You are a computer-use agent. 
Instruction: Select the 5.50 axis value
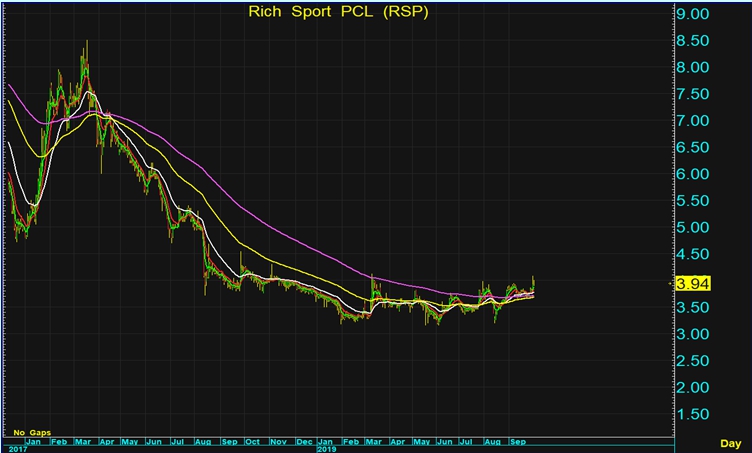pyautogui.click(x=693, y=201)
